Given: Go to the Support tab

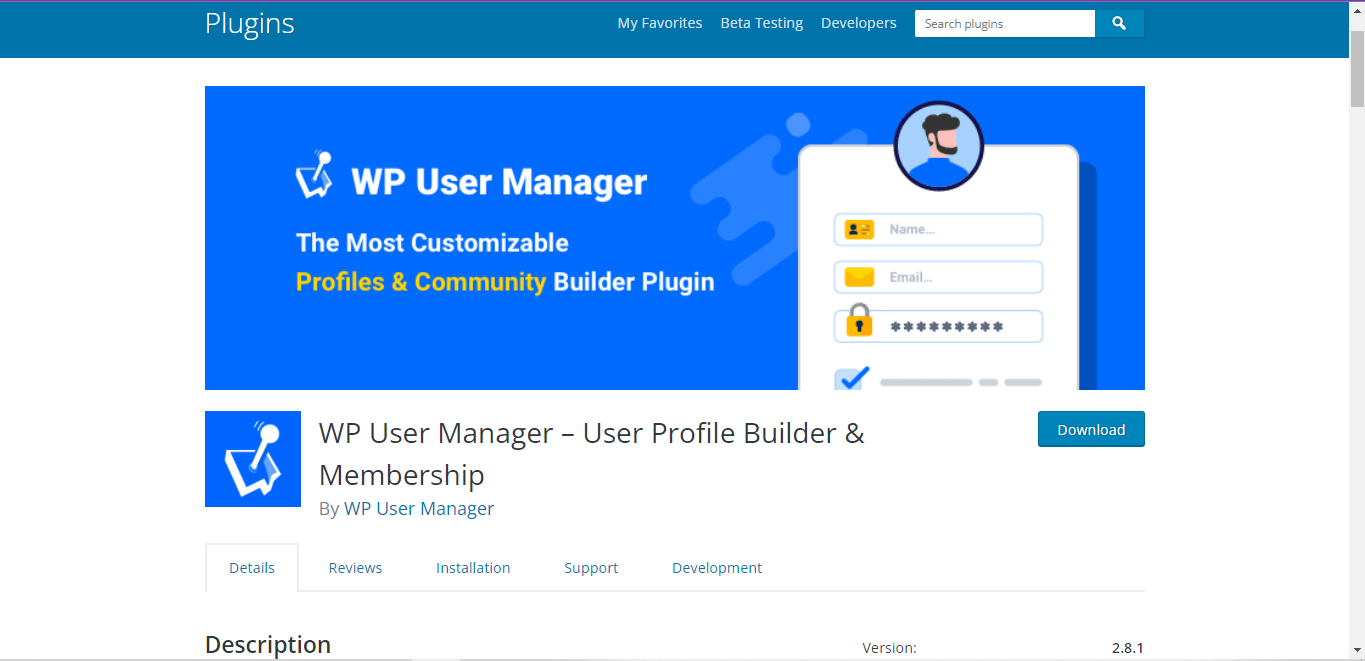Looking at the screenshot, I should point(591,568).
